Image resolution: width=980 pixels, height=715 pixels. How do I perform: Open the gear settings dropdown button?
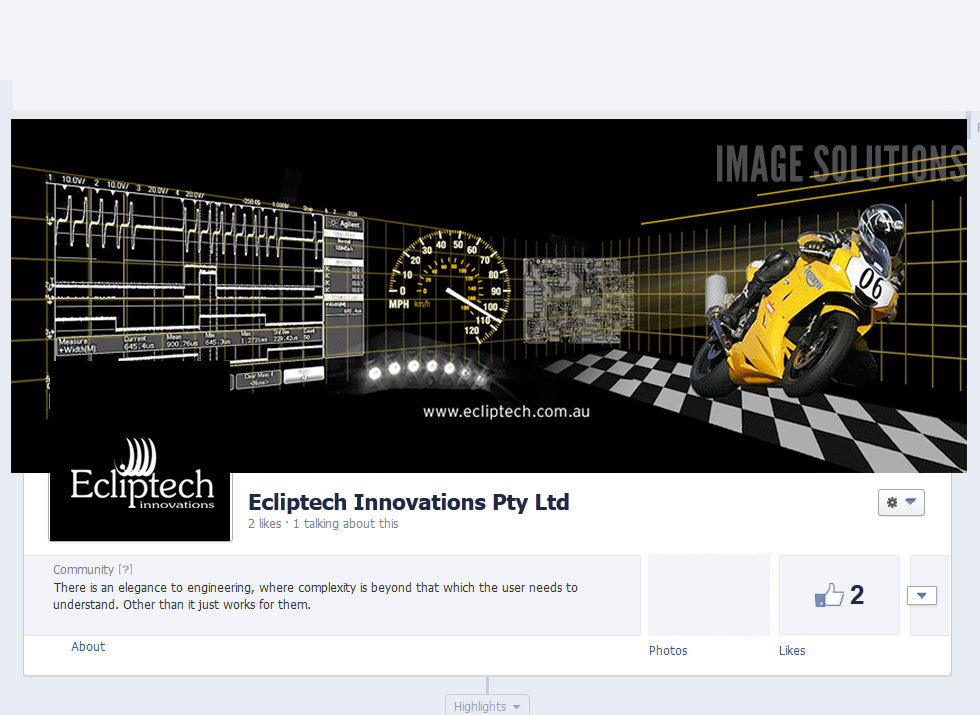[x=901, y=502]
